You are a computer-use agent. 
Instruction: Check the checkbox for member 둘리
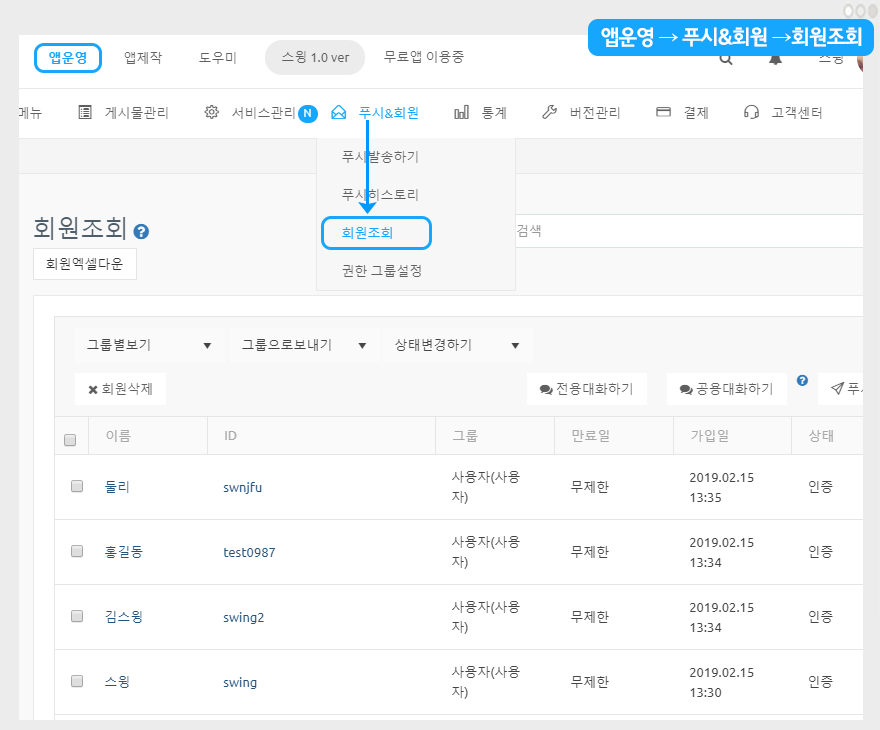click(77, 487)
